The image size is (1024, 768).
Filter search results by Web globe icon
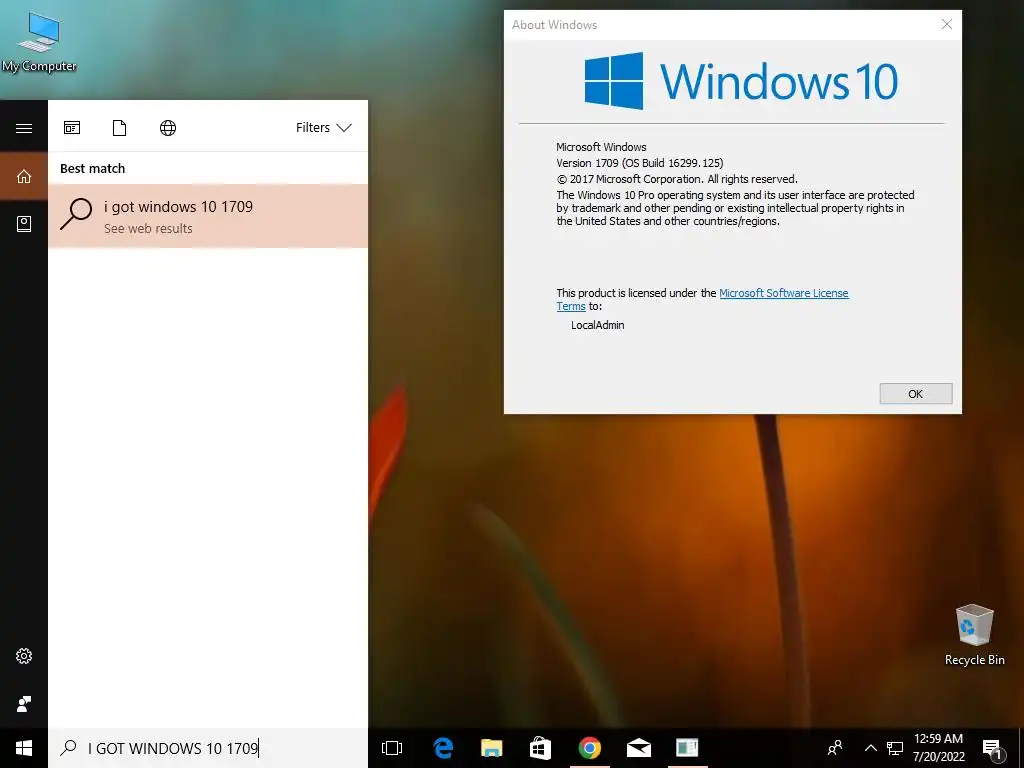168,128
